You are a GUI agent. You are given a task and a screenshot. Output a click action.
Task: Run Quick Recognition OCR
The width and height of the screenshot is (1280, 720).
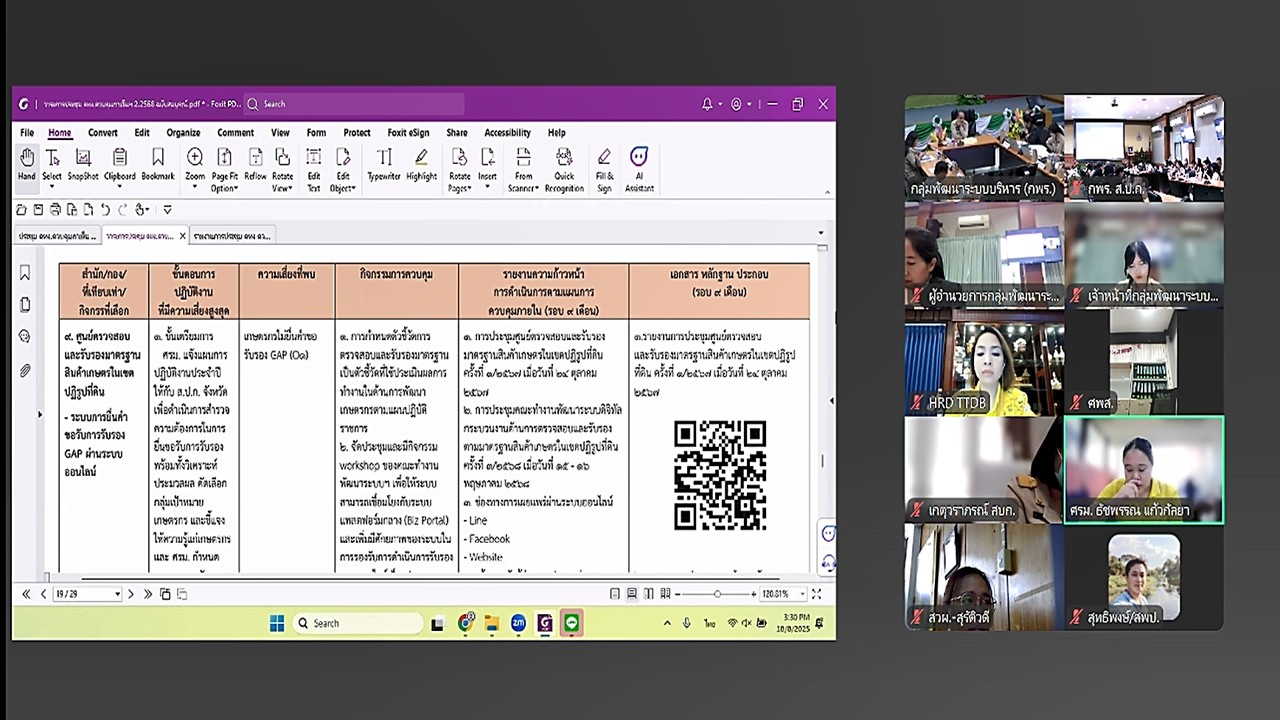pyautogui.click(x=564, y=166)
